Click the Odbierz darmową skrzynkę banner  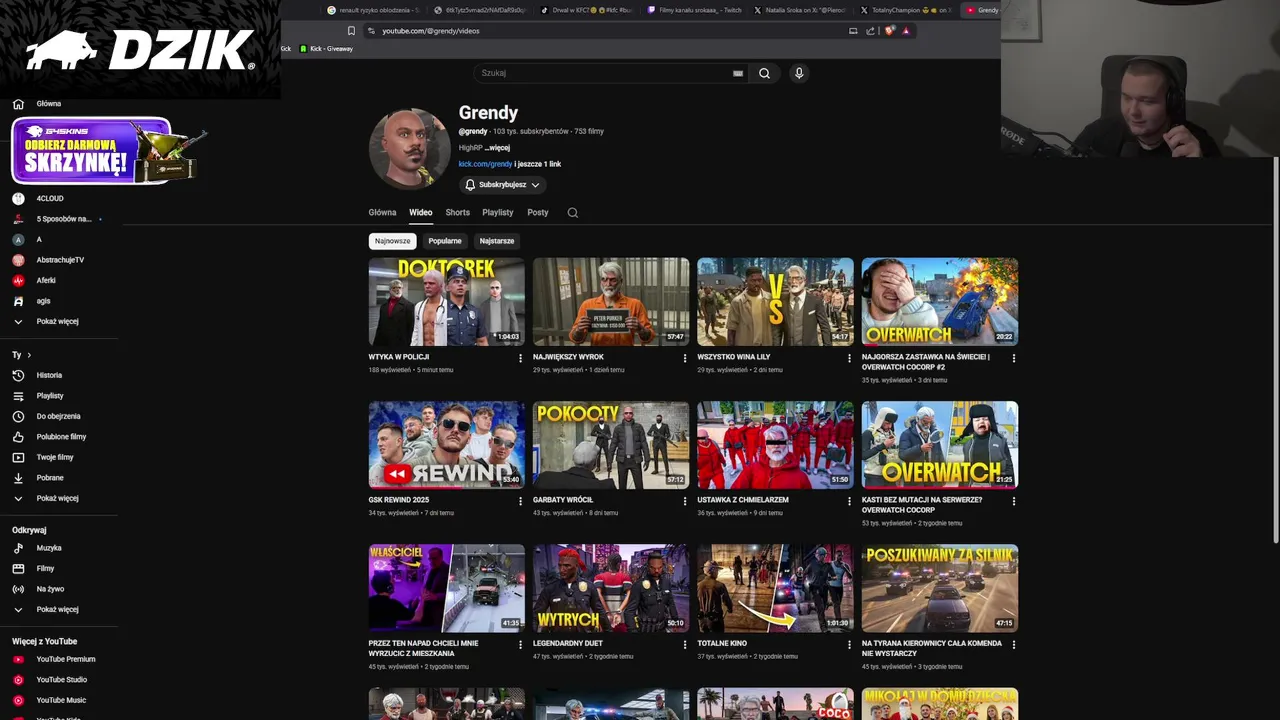(x=92, y=151)
